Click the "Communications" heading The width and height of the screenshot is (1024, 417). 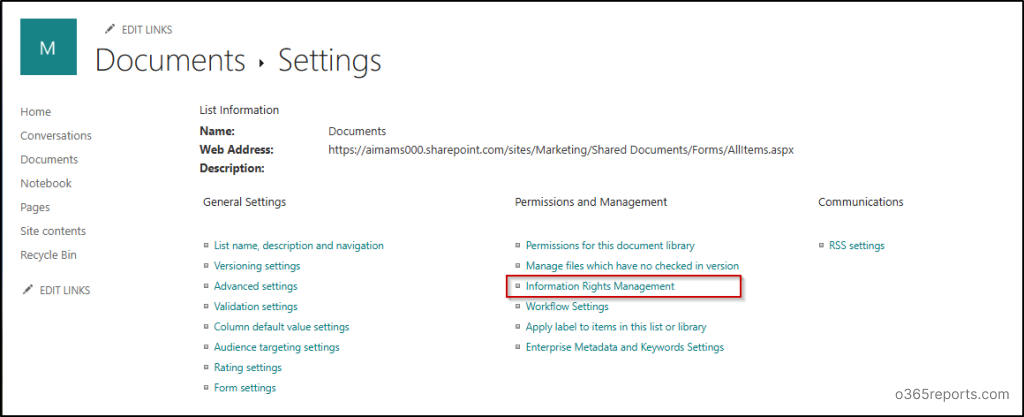click(861, 202)
